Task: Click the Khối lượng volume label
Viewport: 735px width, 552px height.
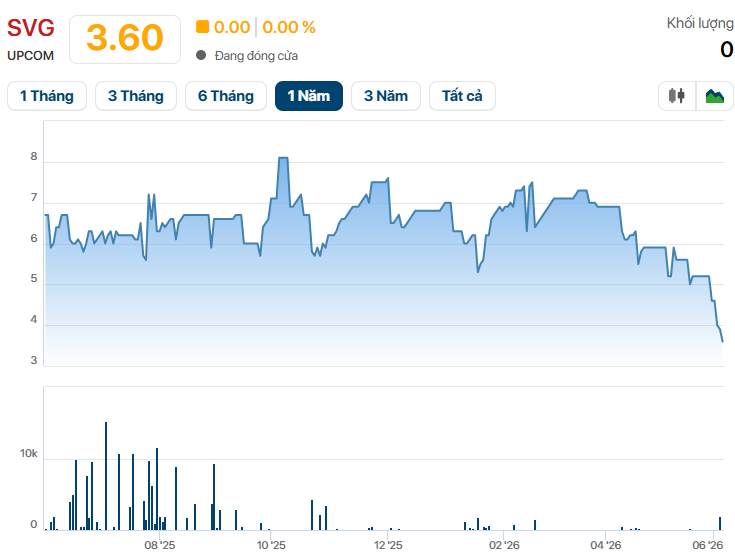Action: click(700, 23)
